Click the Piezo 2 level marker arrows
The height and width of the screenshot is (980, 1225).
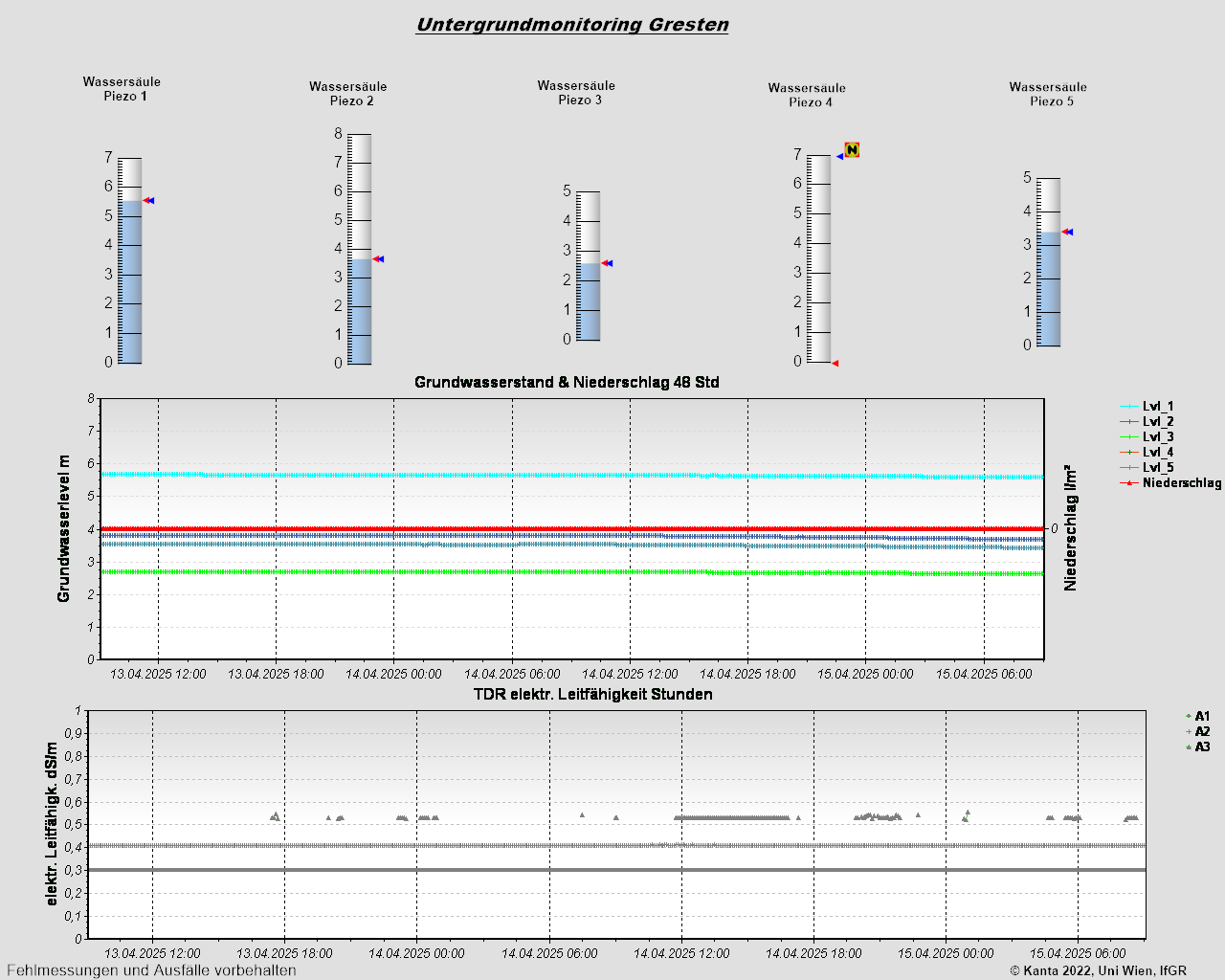378,258
